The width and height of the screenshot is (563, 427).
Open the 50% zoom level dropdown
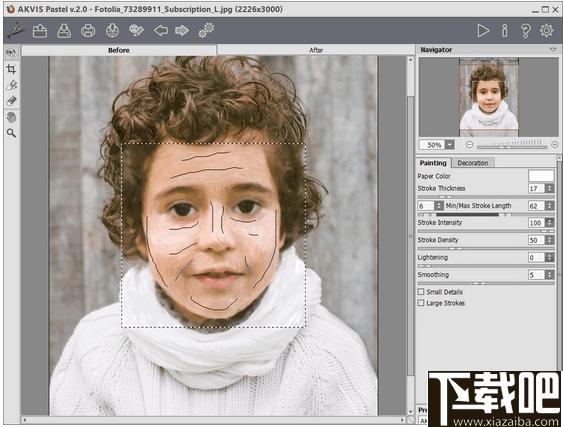450,145
